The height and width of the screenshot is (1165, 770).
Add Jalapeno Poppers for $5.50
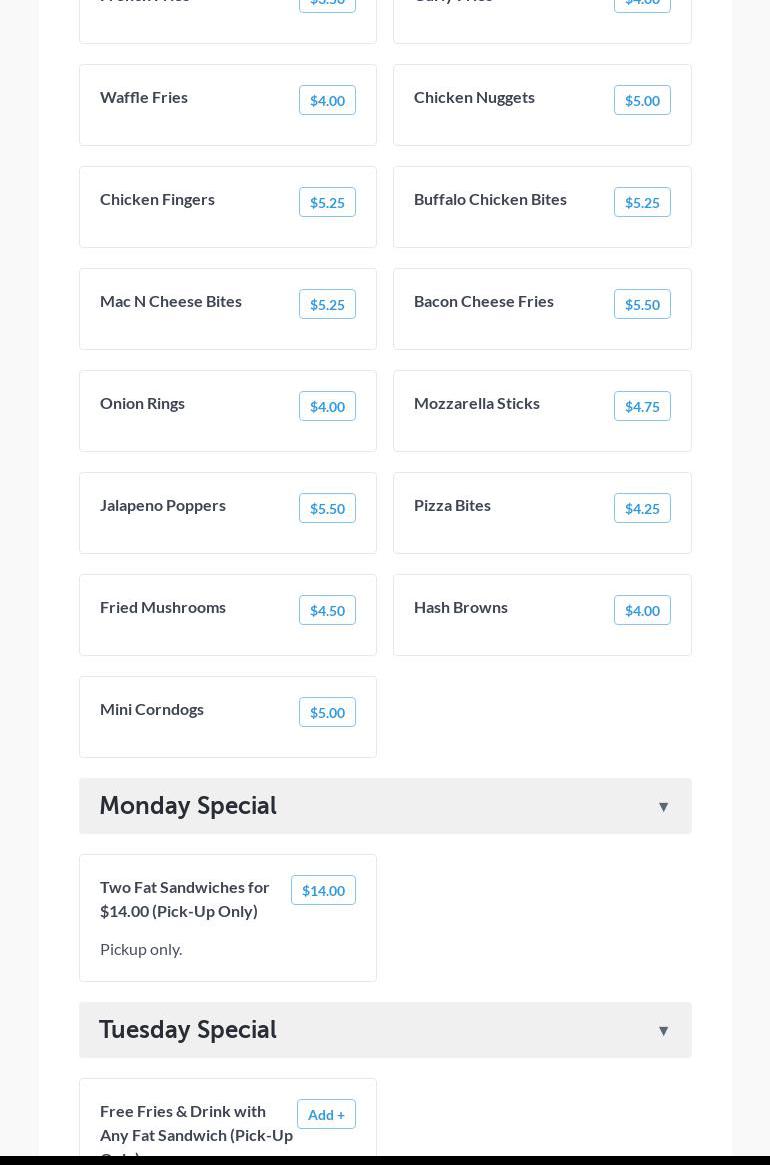(327, 509)
